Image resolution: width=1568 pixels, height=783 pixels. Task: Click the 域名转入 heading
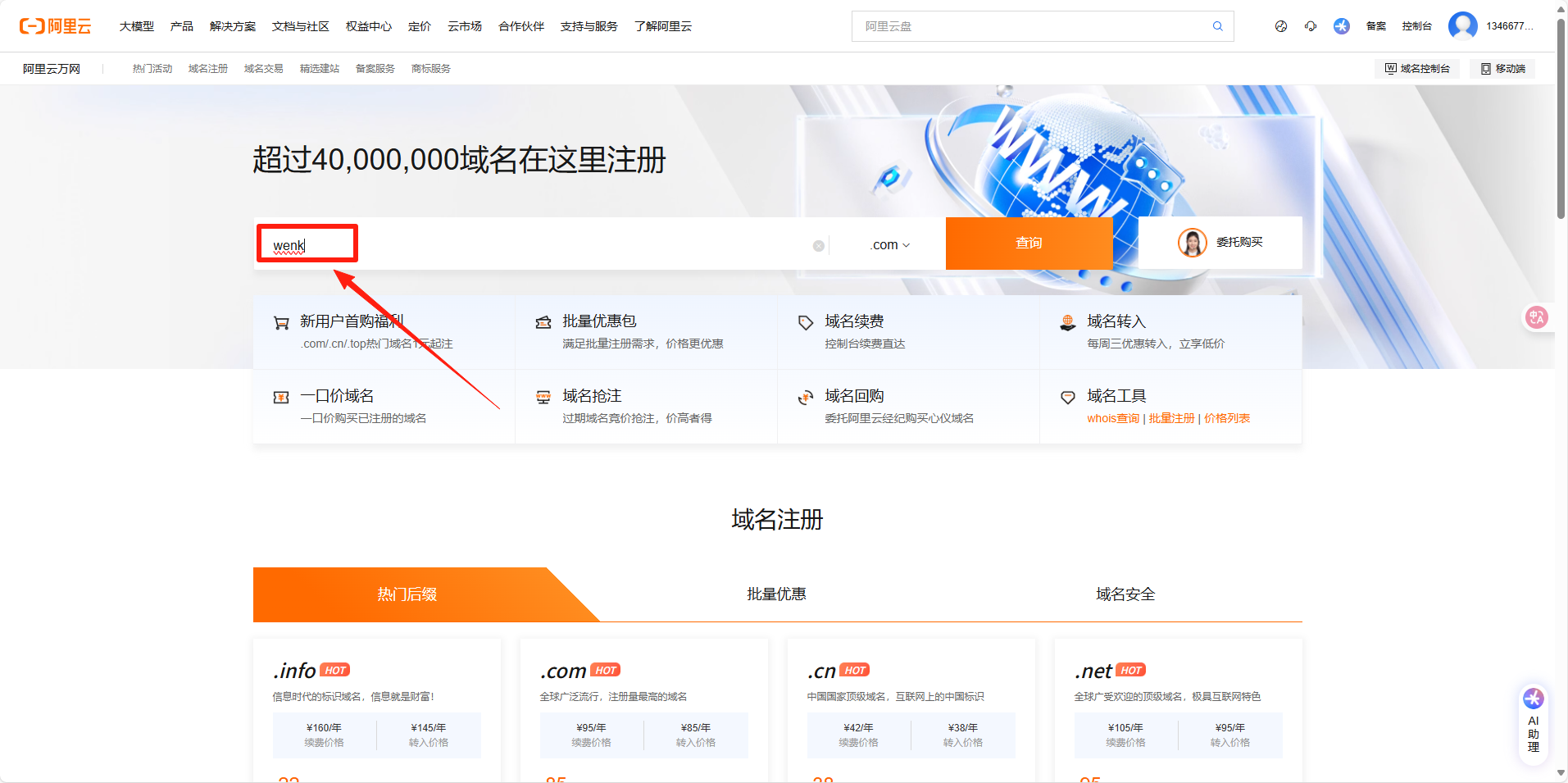[x=1116, y=321]
